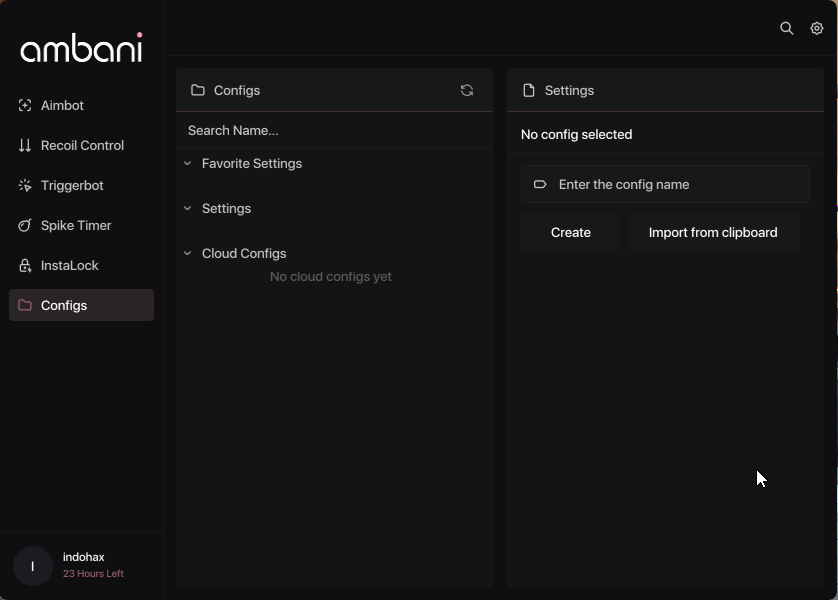Click the Aimbot crosshair icon
838x600 pixels.
point(25,105)
